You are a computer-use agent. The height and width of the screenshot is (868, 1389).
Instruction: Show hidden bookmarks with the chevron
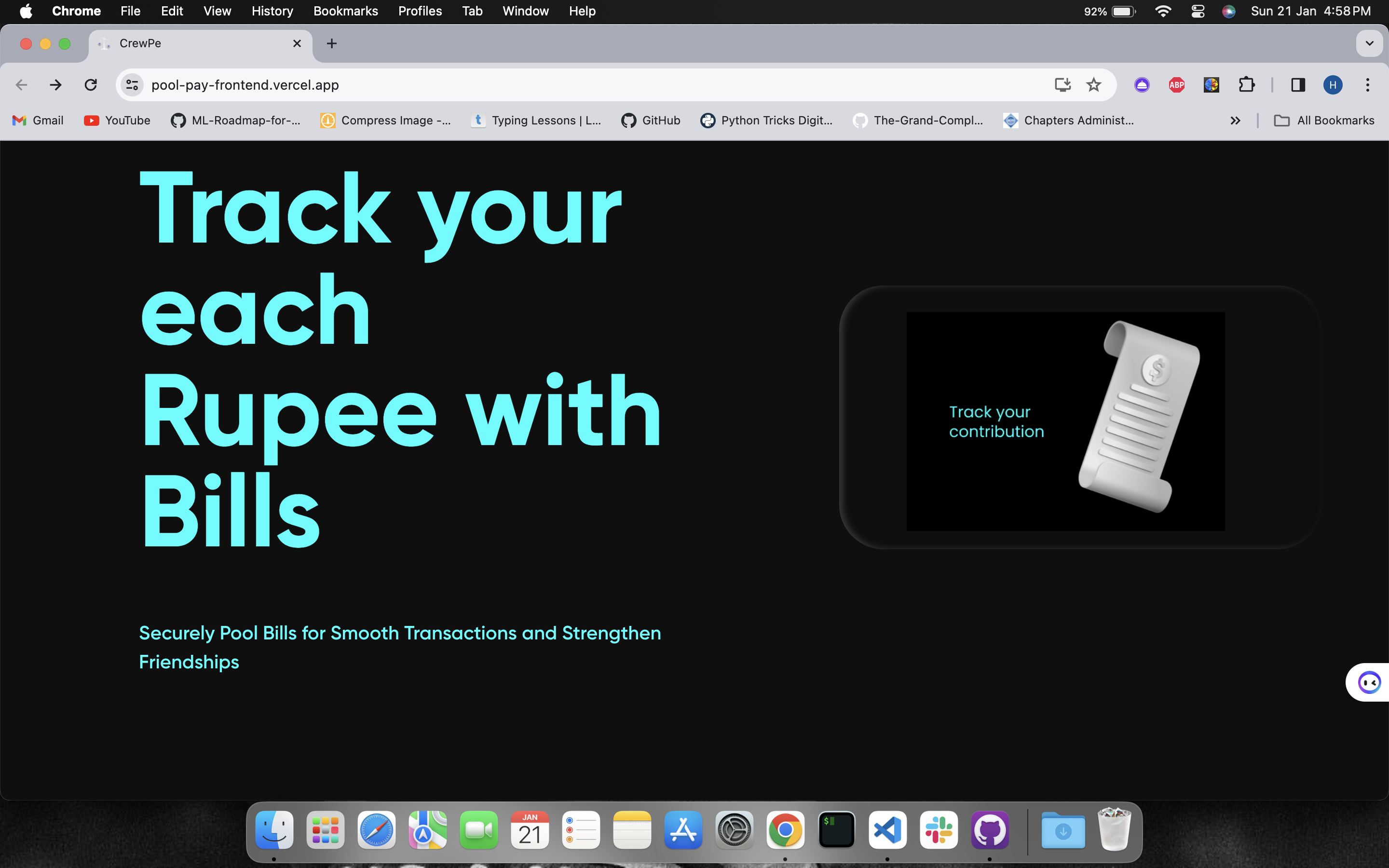tap(1235, 121)
